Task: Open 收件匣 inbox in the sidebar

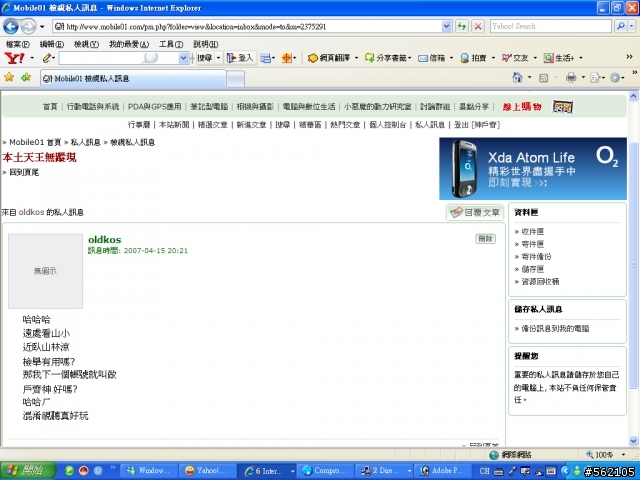Action: click(533, 232)
